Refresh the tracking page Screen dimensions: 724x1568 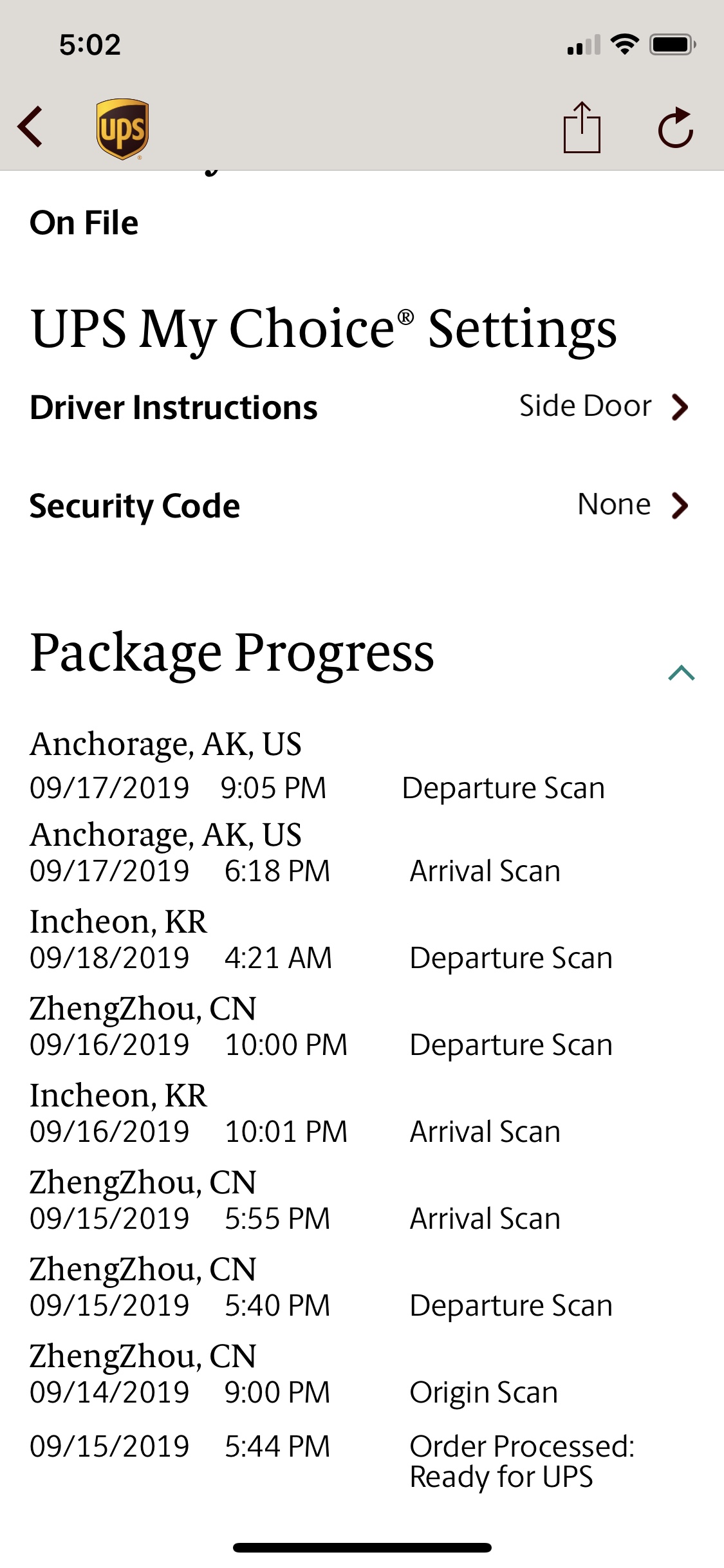pyautogui.click(x=676, y=128)
